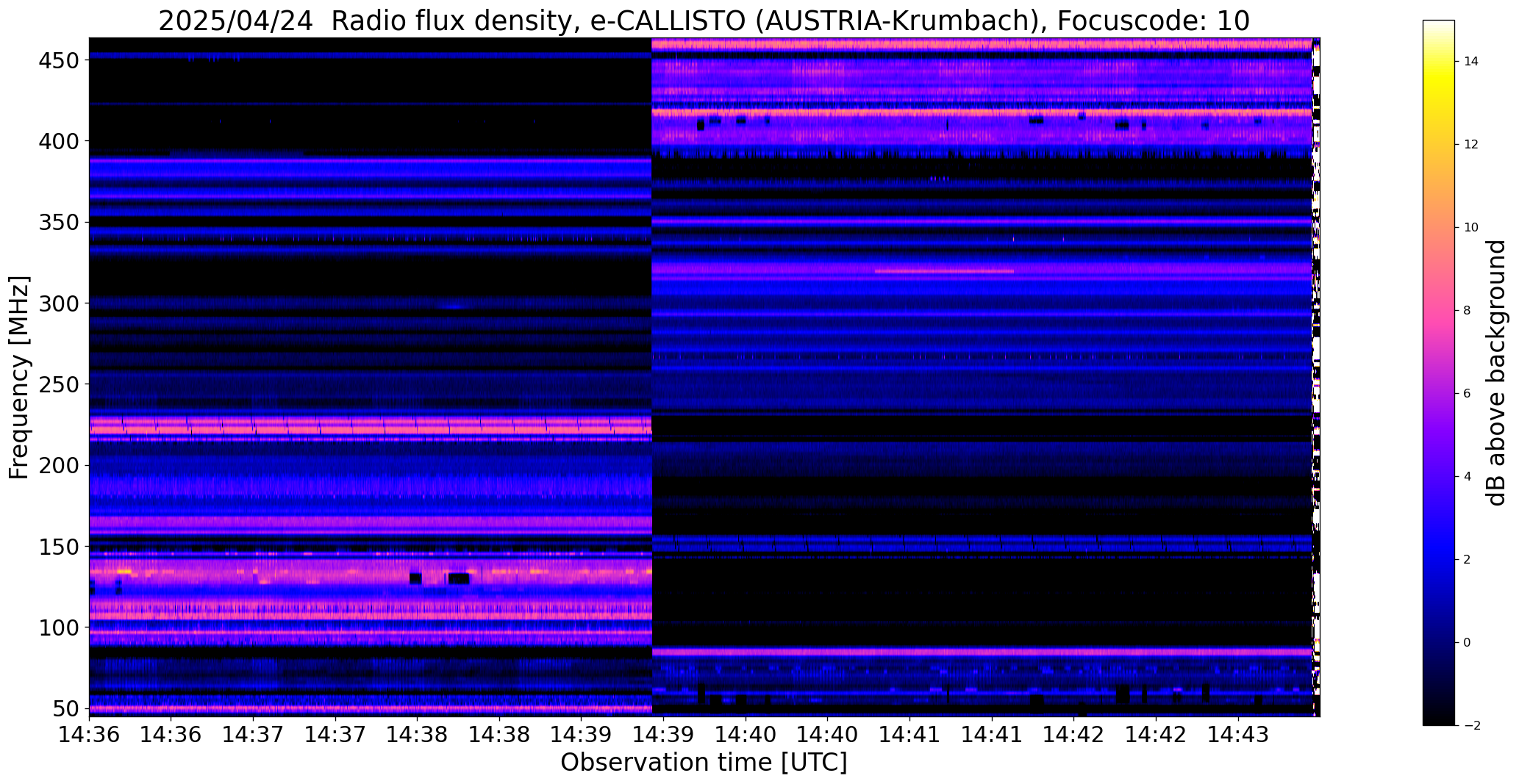This screenshot has height=784, width=1519.
Task: Click the 50 frequency axis tick label
Action: 65,709
